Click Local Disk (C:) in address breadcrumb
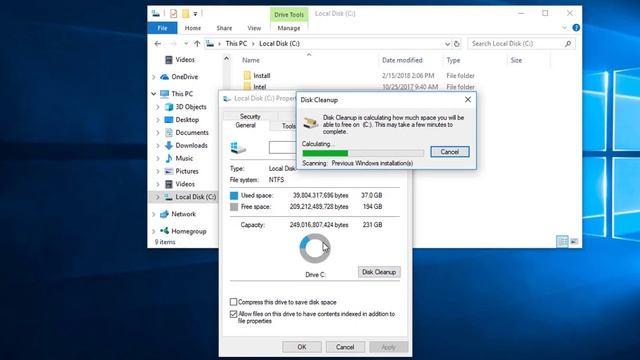The width and height of the screenshot is (640, 360). 279,44
